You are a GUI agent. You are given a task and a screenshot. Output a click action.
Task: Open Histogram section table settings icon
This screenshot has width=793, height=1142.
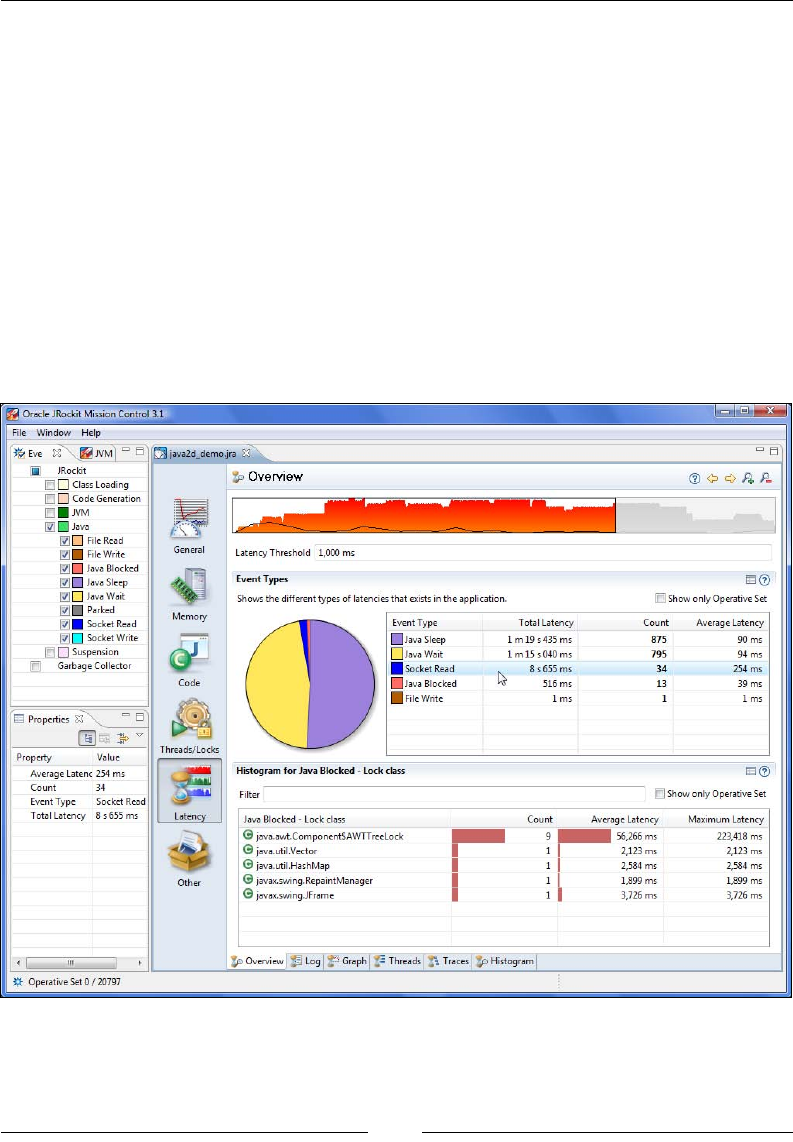click(x=751, y=771)
